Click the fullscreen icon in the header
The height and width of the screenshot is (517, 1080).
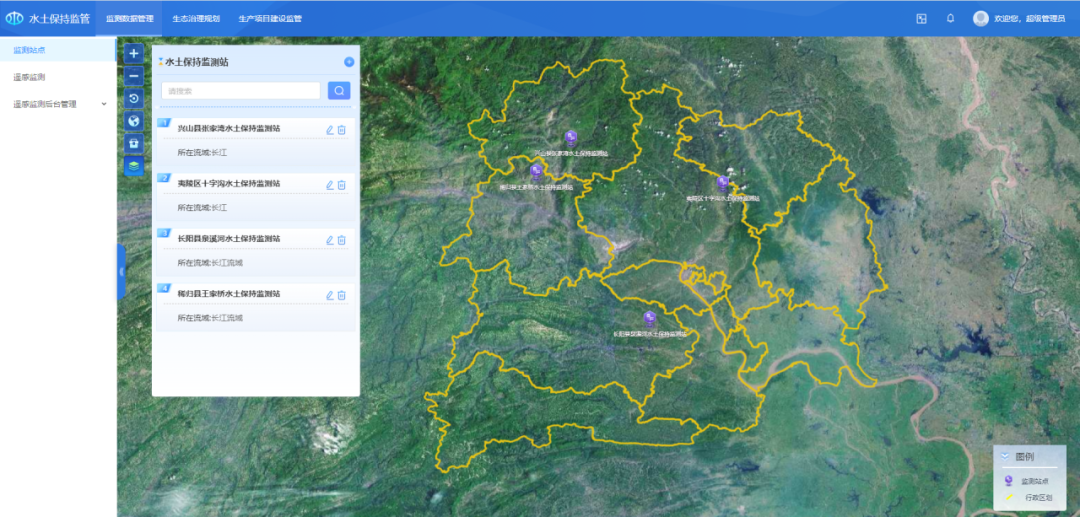[x=921, y=18]
